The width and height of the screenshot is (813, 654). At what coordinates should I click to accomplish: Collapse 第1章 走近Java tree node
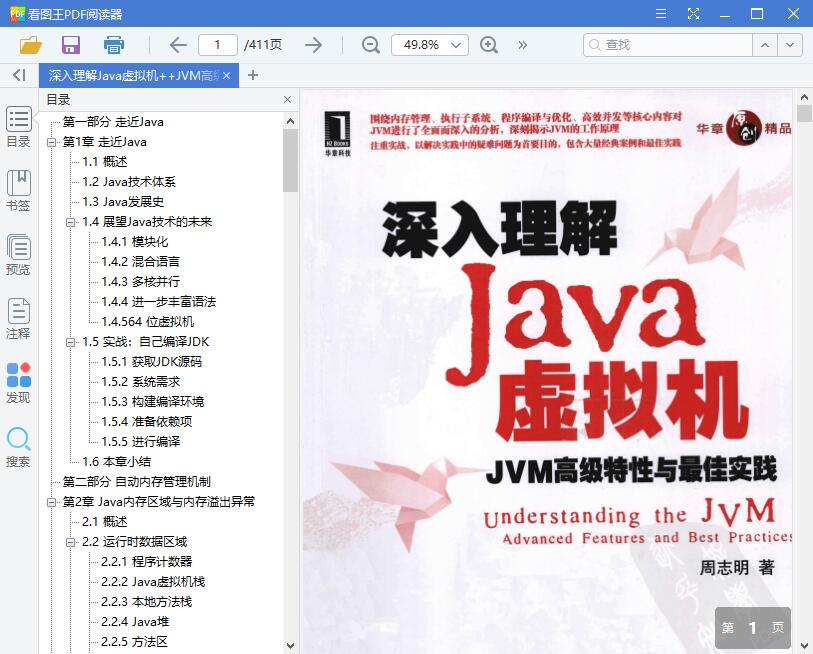pos(51,142)
